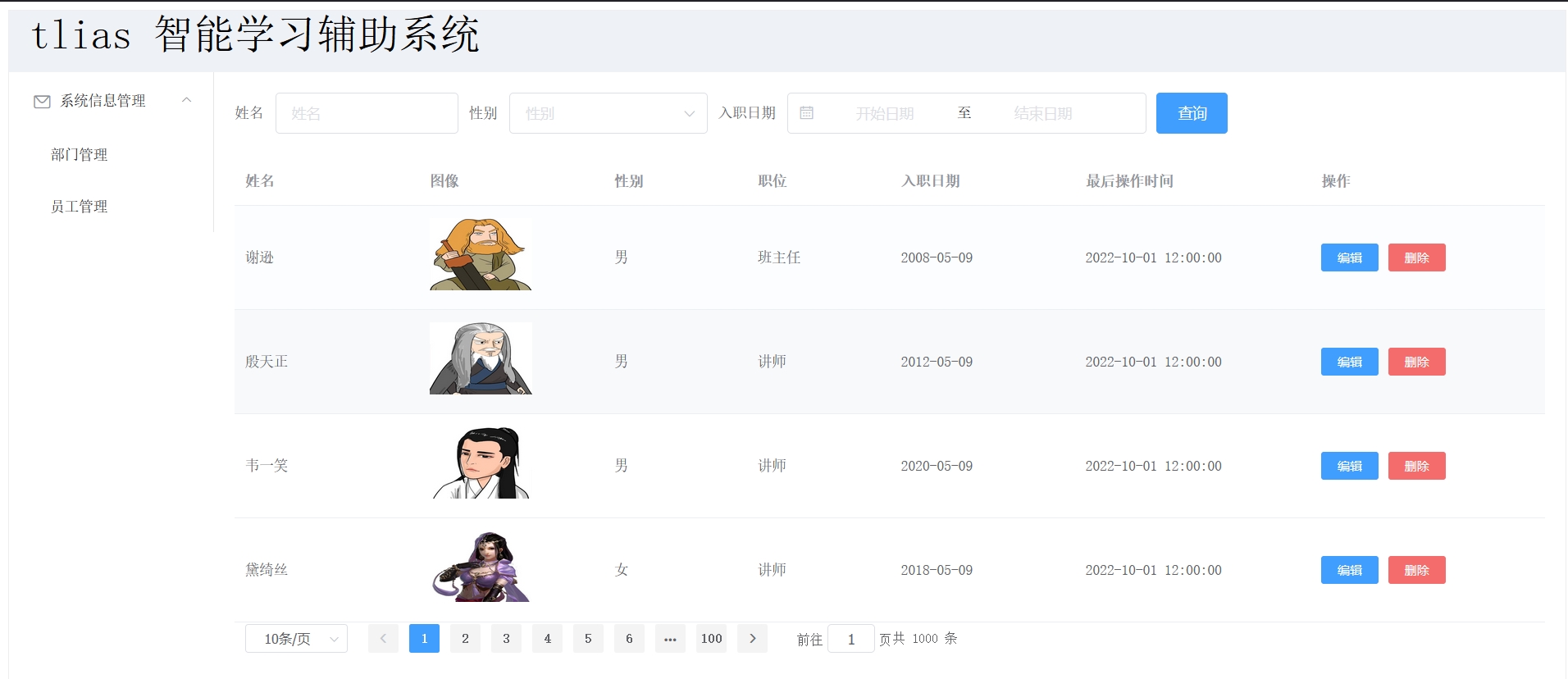Click 删除 button for 殷天正
1568x679 pixels.
point(1416,362)
